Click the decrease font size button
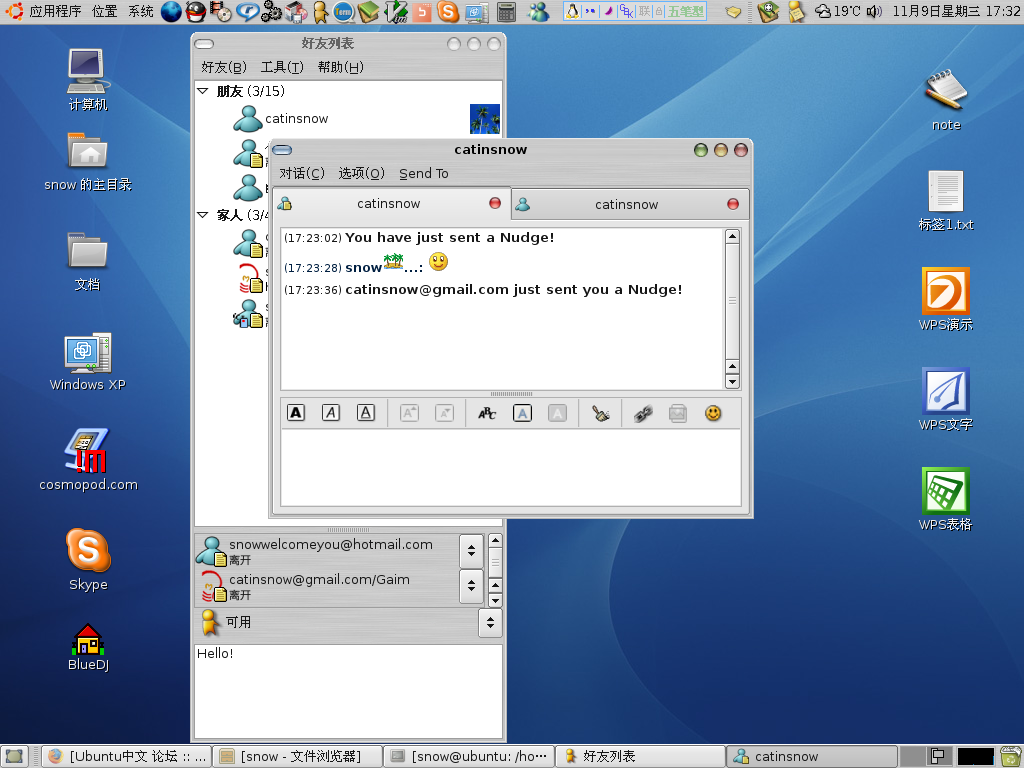 pyautogui.click(x=445, y=413)
